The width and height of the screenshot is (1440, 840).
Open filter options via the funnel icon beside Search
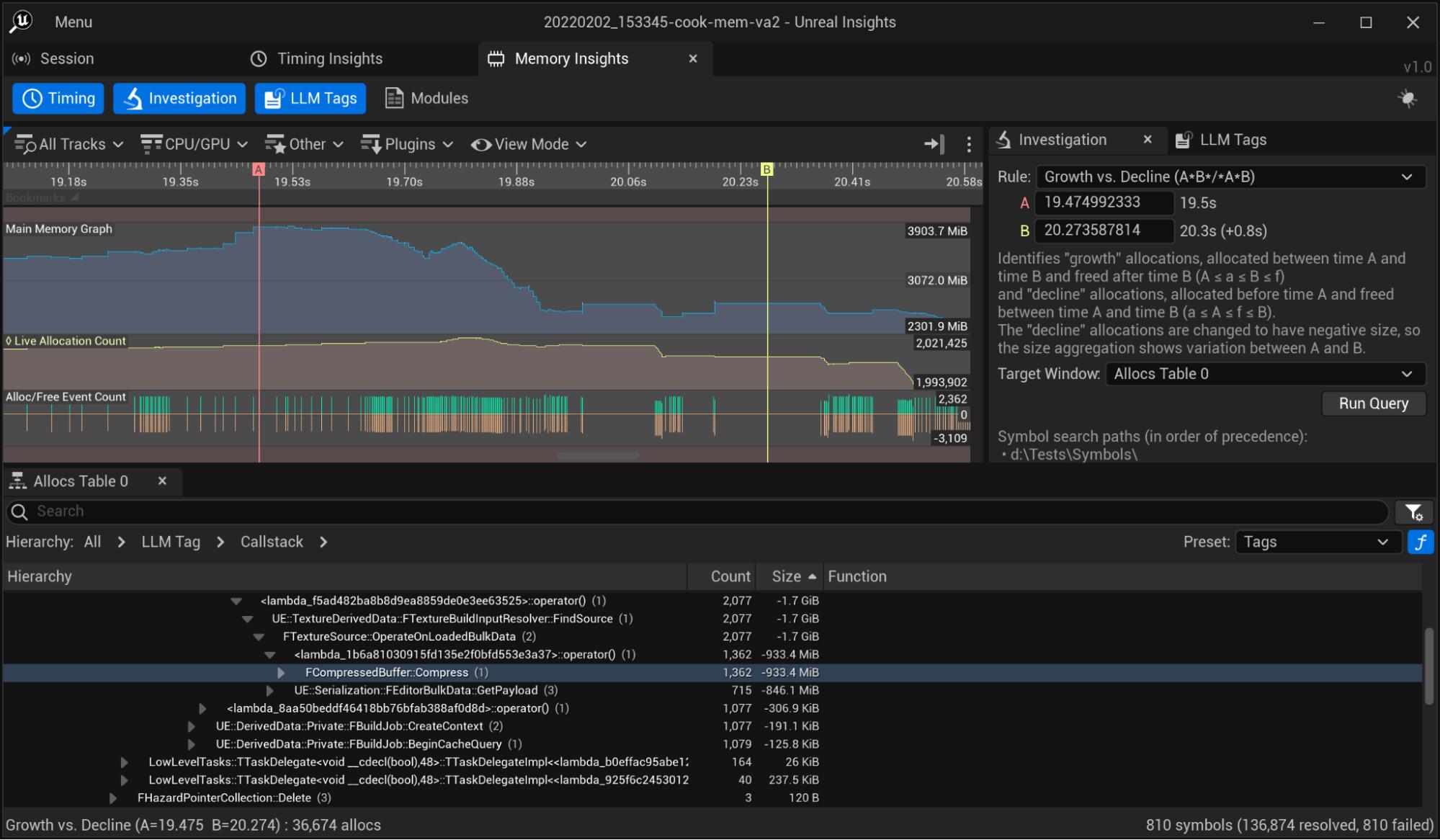(x=1414, y=512)
